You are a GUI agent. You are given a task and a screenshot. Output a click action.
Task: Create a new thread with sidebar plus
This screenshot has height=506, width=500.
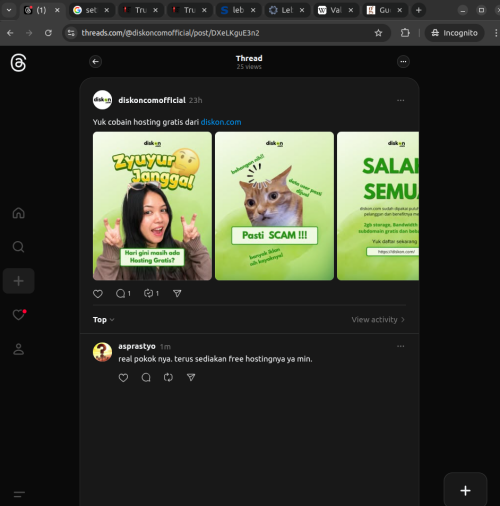(x=18, y=281)
